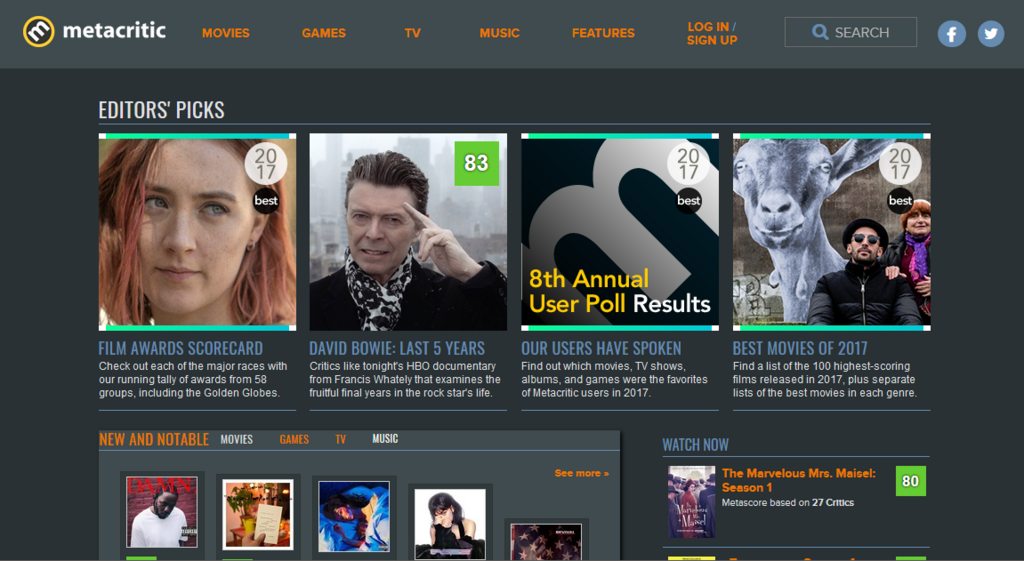Open the Metacritic Twitter page icon
The image size is (1024, 561).
(x=991, y=33)
